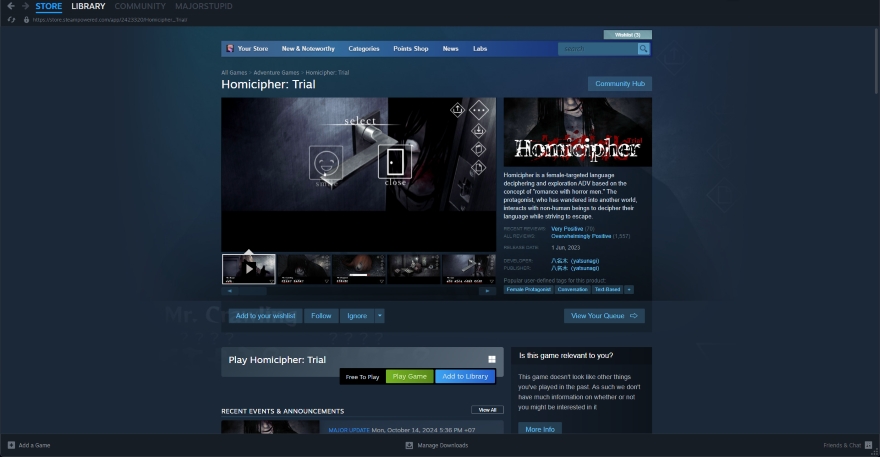
Task: Click the Follow button
Action: pyautogui.click(x=321, y=316)
